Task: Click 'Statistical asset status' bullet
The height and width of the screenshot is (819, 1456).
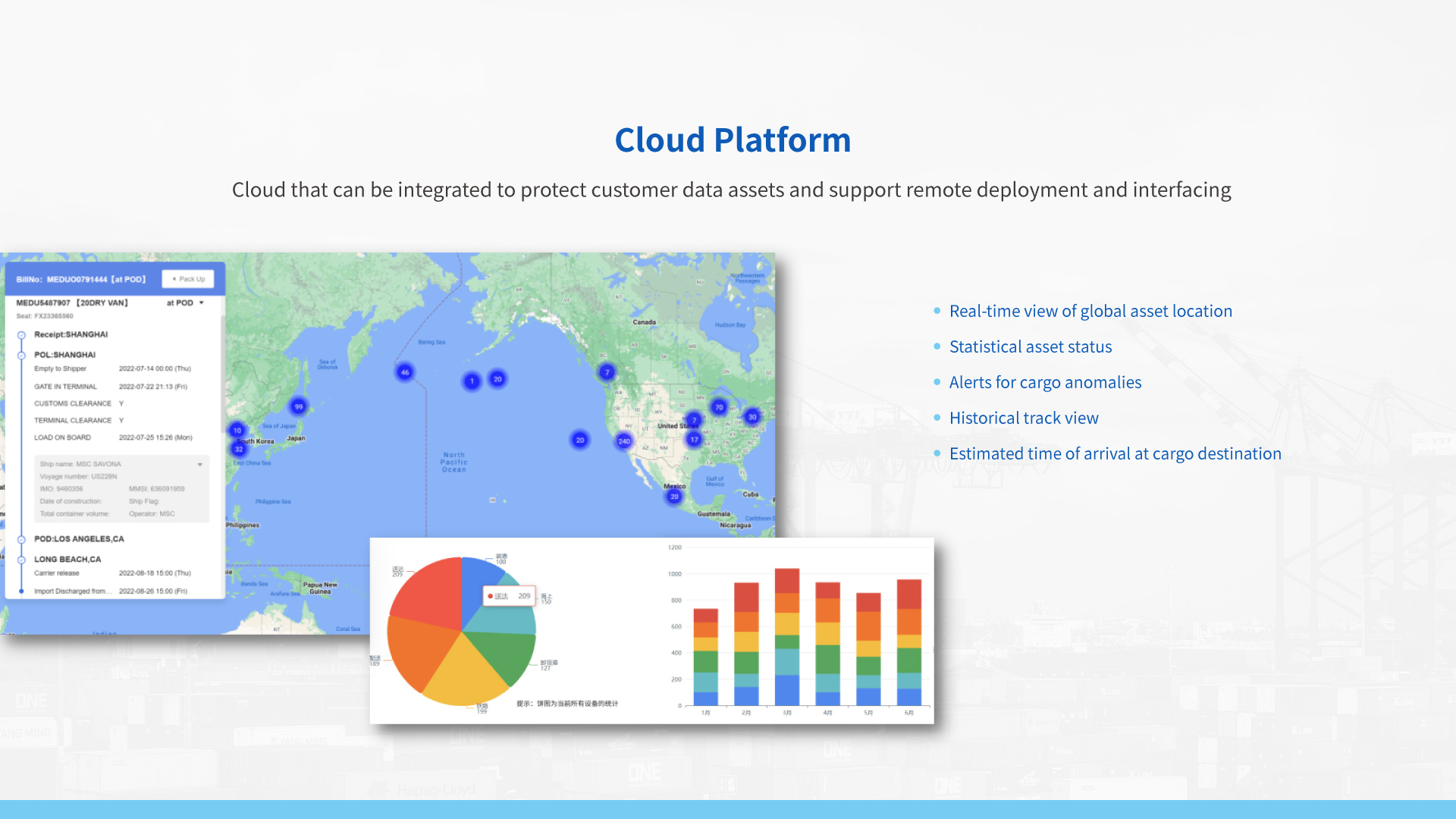Action: (1031, 347)
